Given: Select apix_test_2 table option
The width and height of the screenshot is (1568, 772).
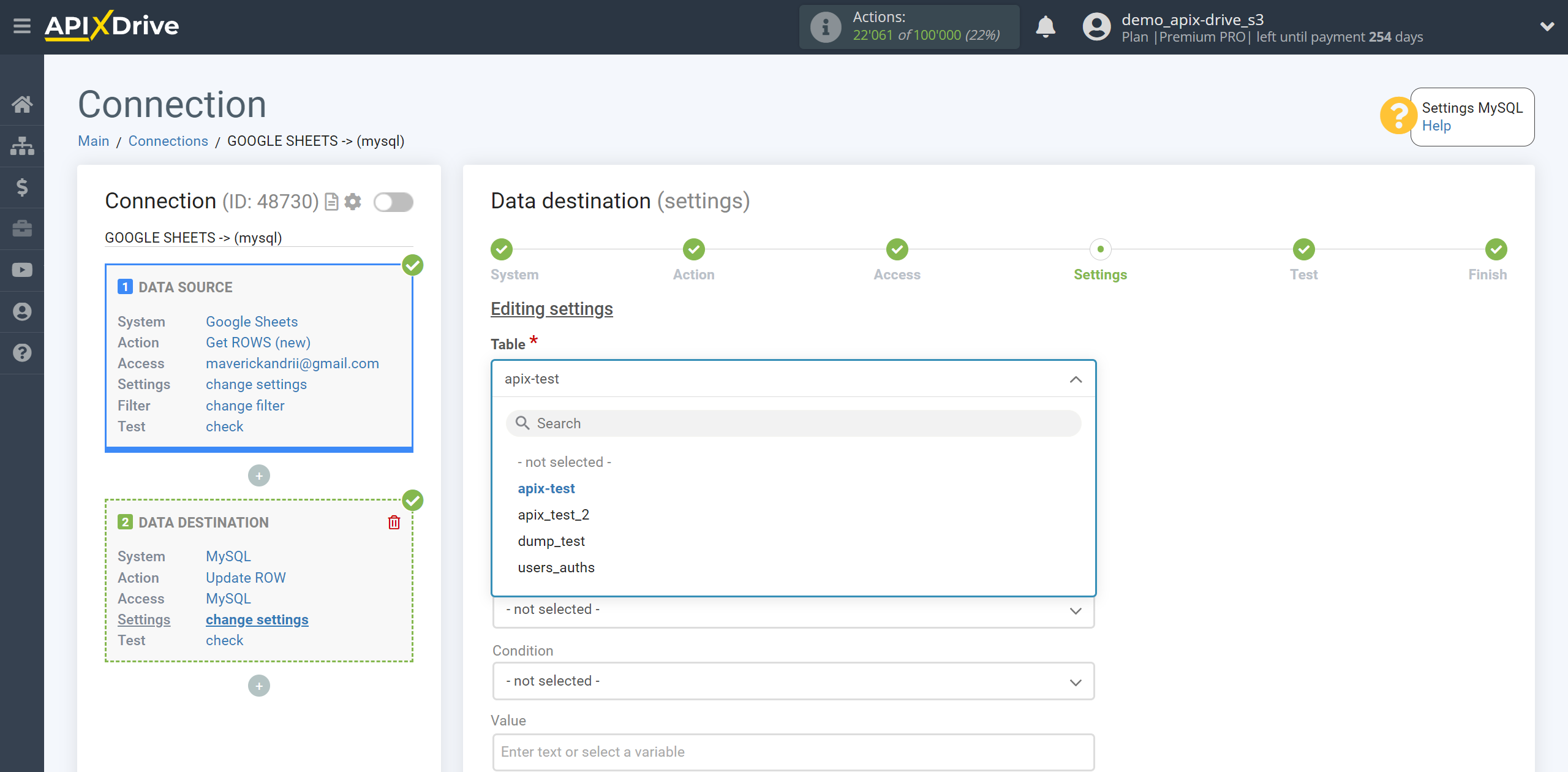Looking at the screenshot, I should coord(554,515).
